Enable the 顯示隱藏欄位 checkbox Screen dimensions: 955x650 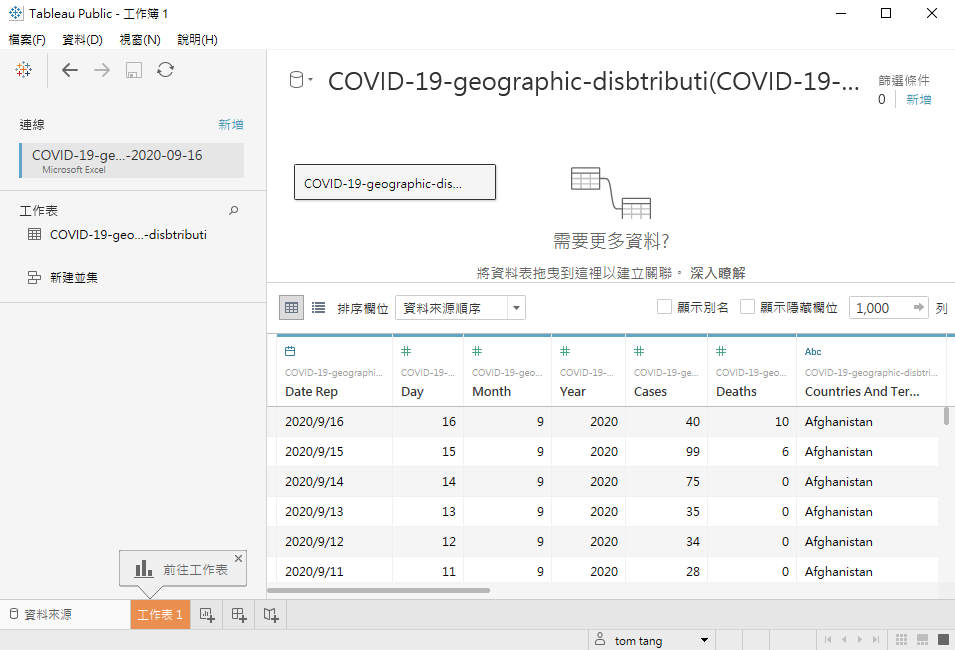click(x=747, y=307)
